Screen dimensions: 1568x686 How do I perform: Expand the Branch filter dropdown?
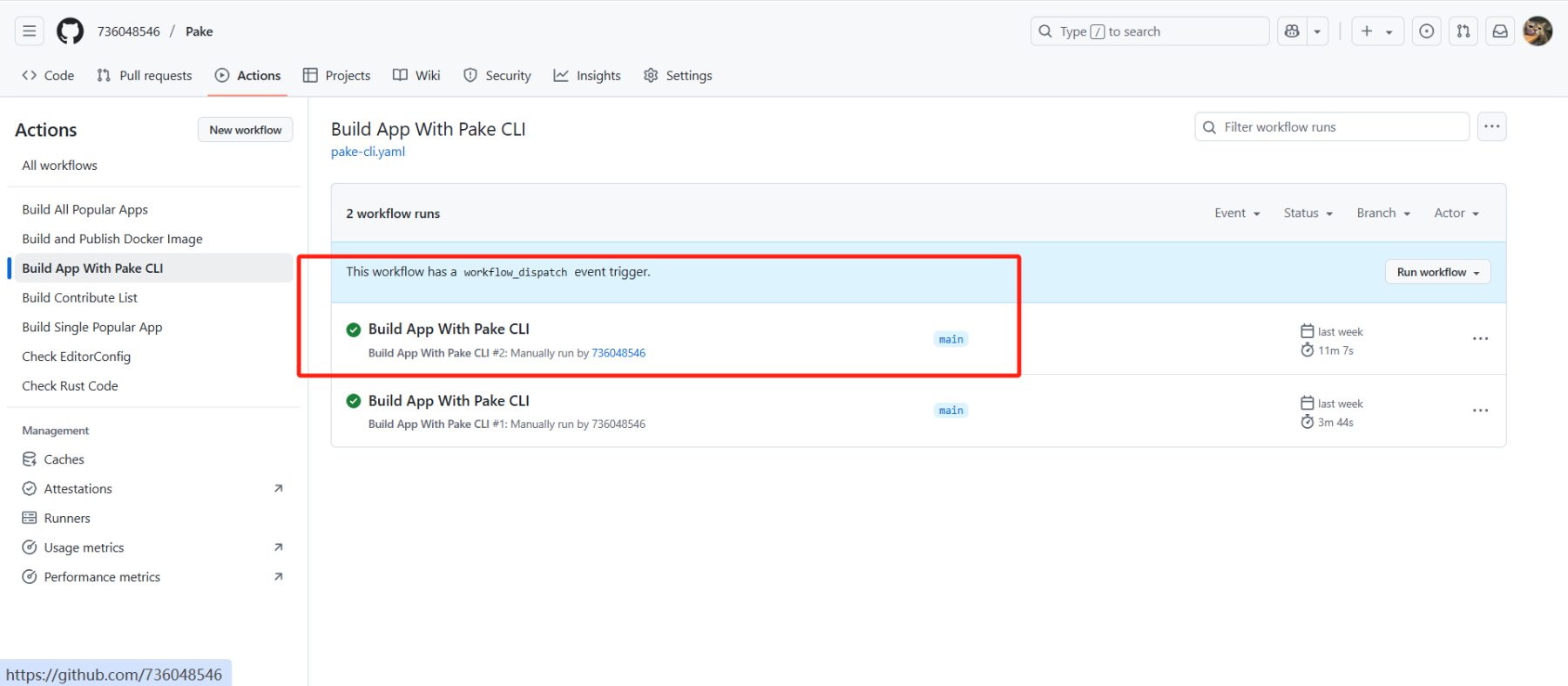tap(1383, 214)
